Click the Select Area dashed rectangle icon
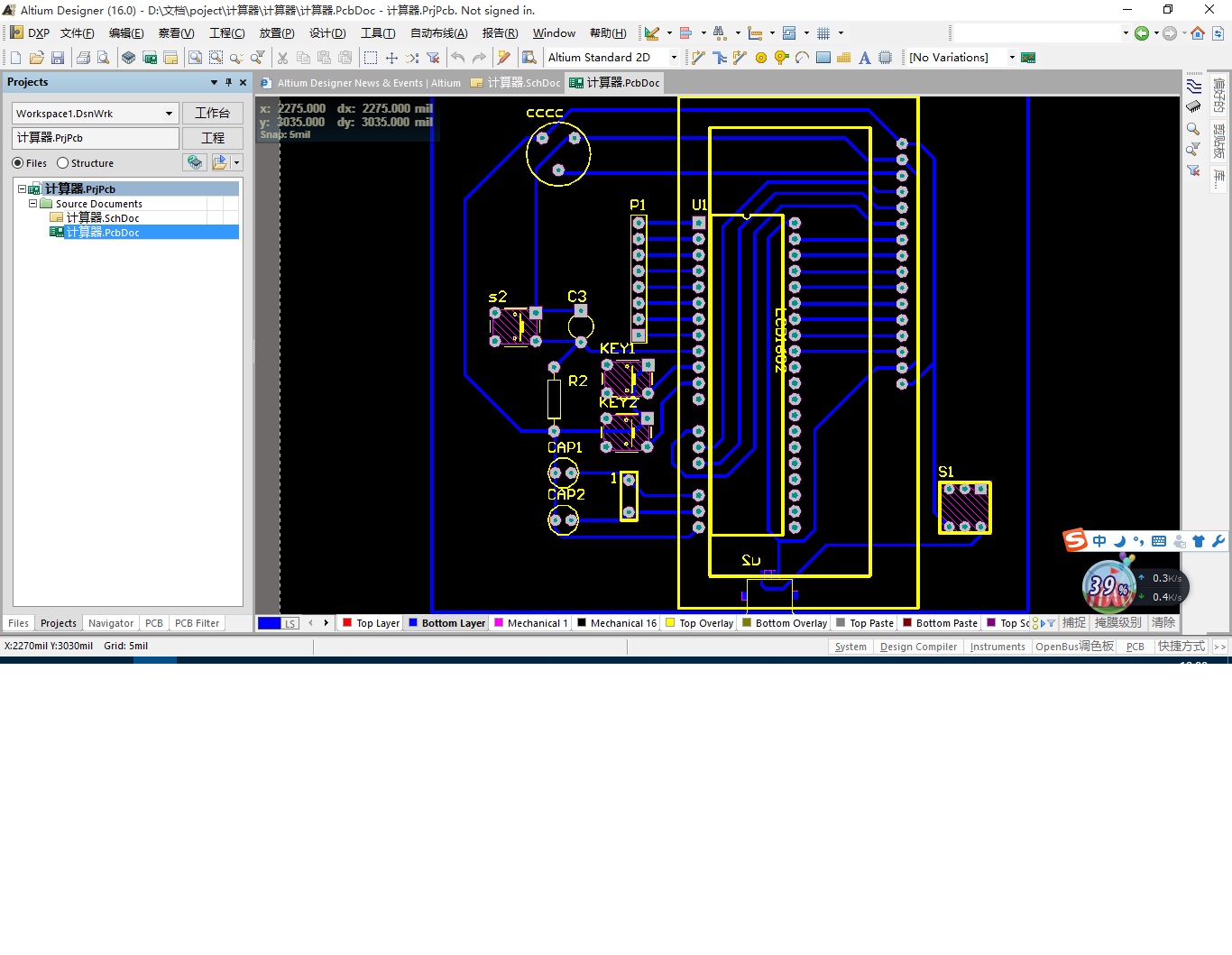1232x955 pixels. (371, 58)
